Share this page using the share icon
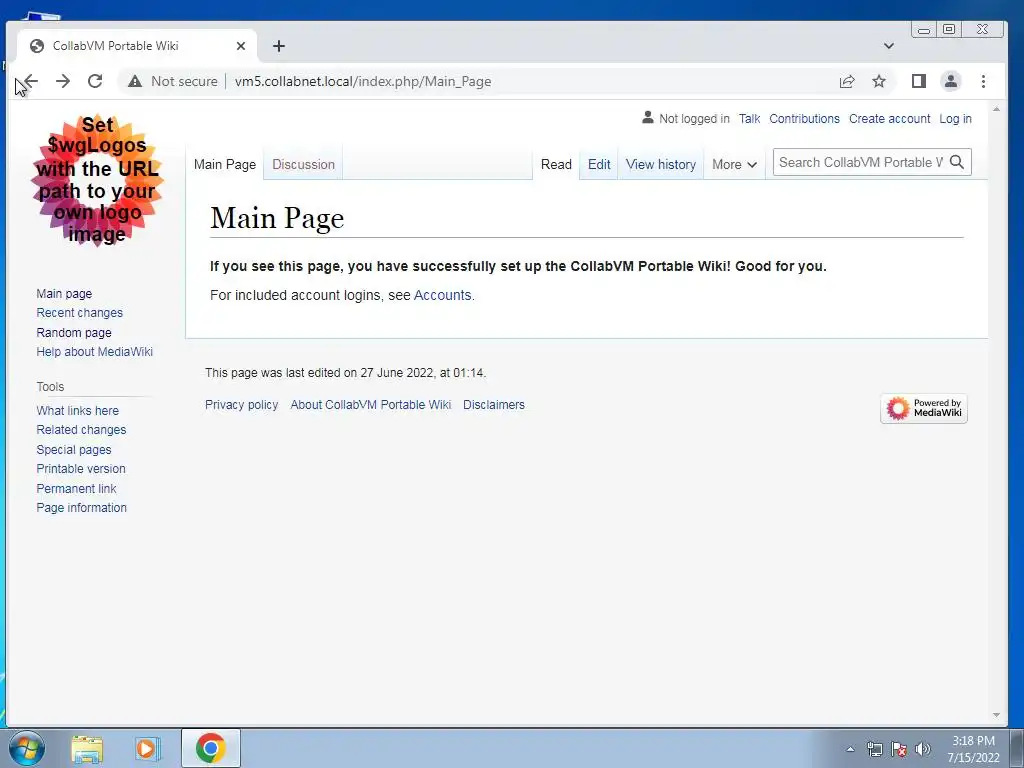Image resolution: width=1024 pixels, height=768 pixels. click(847, 81)
